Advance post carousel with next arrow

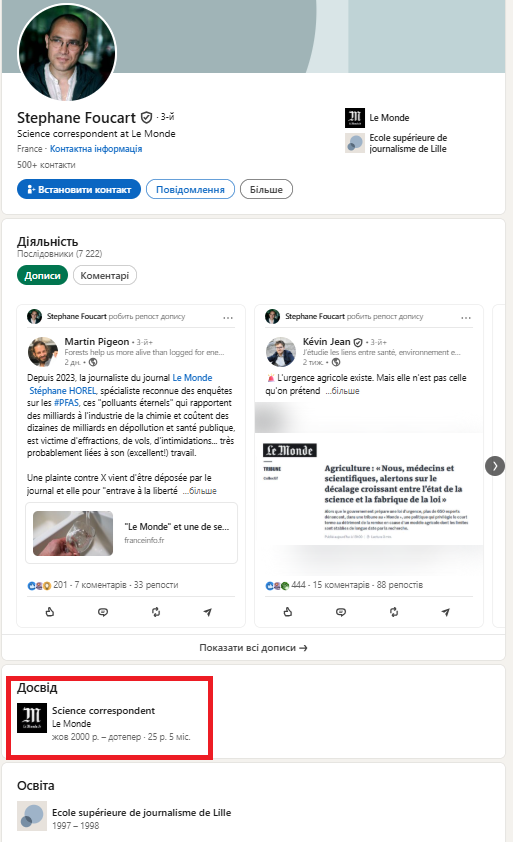pyautogui.click(x=495, y=466)
